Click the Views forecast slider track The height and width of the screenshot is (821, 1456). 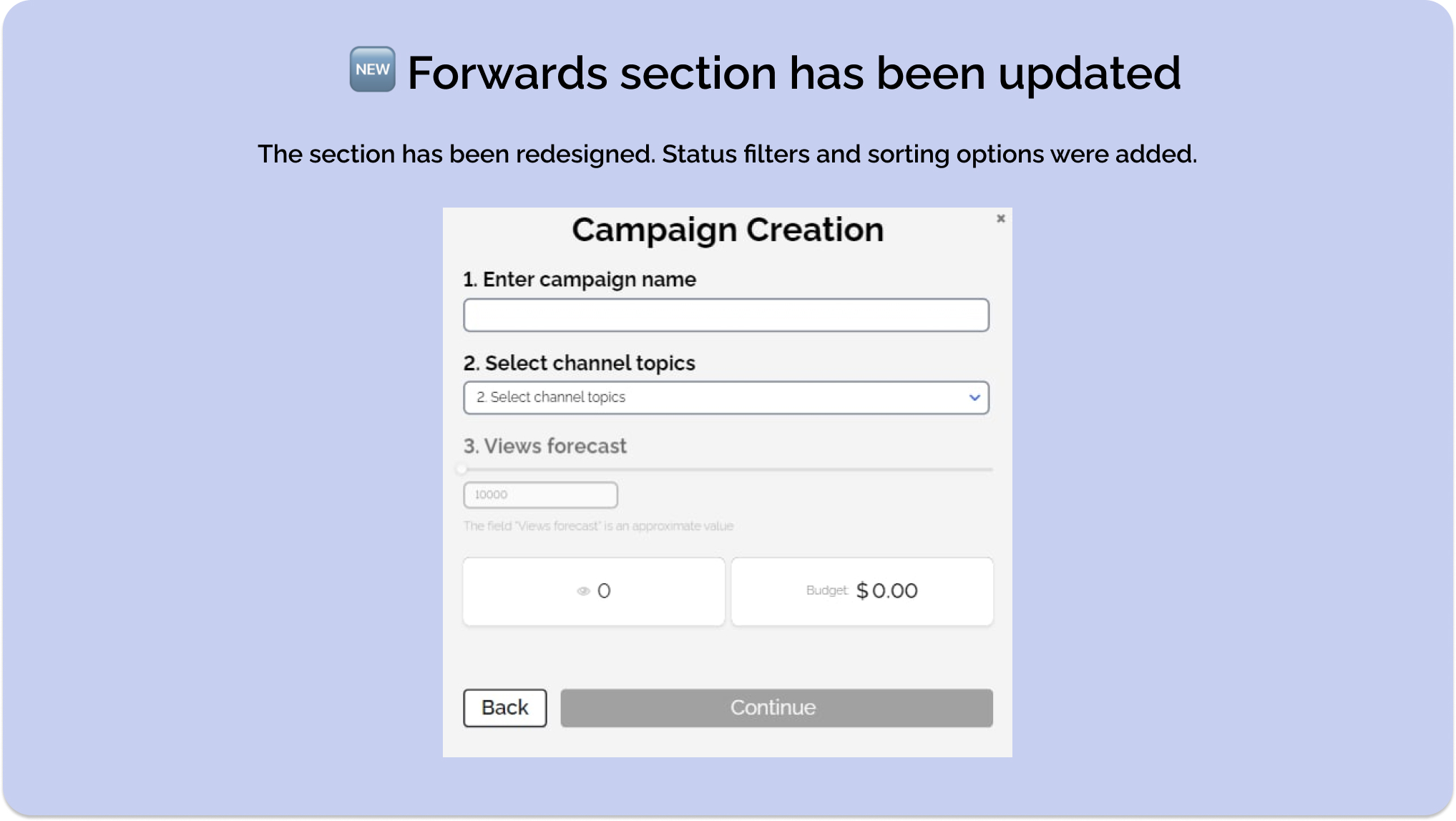point(728,470)
